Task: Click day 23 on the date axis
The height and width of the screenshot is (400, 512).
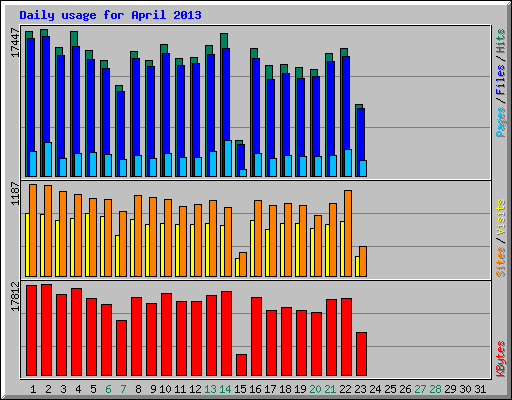Action: [x=360, y=389]
